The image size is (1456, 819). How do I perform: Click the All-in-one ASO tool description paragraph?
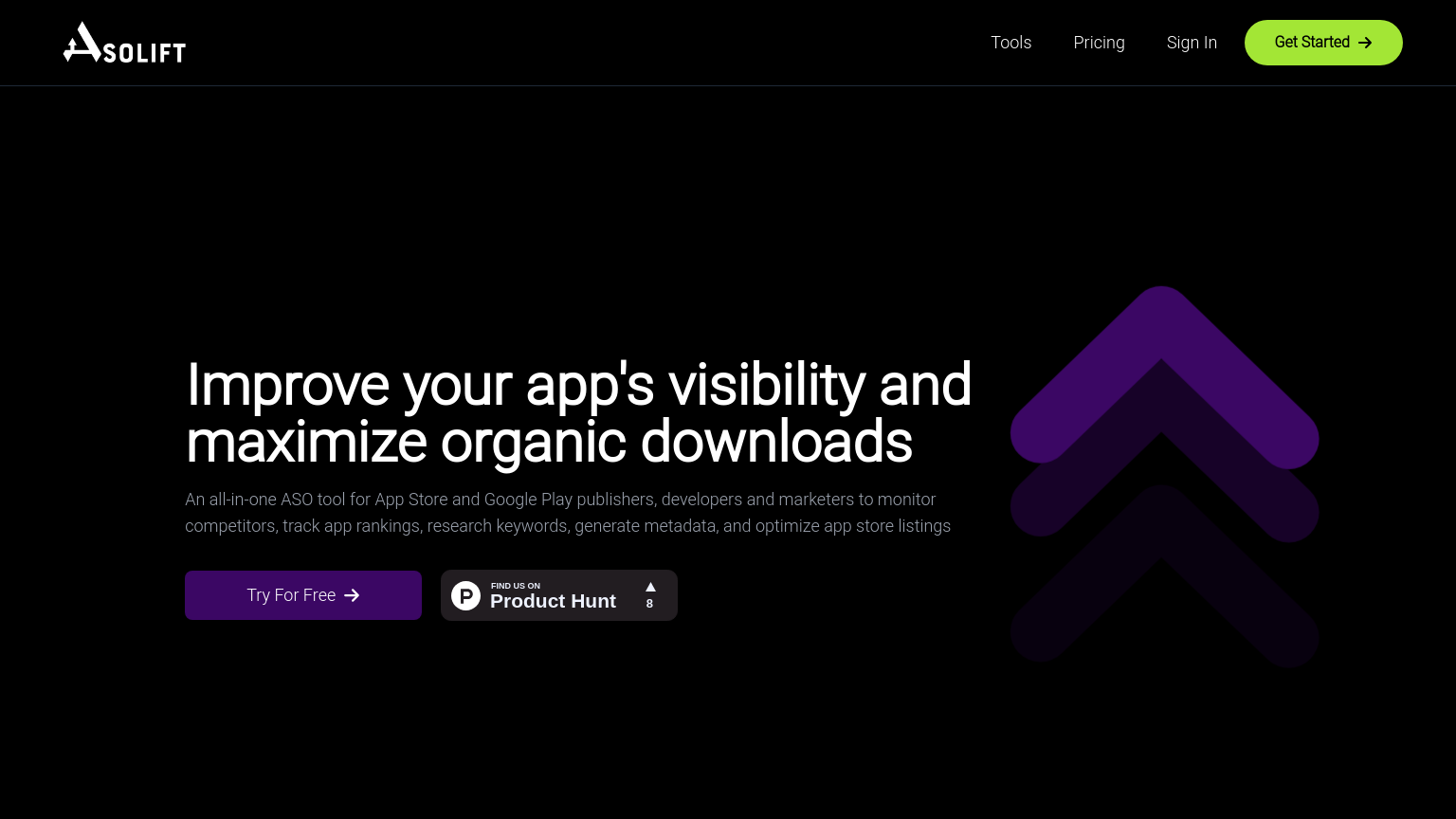pyautogui.click(x=567, y=513)
